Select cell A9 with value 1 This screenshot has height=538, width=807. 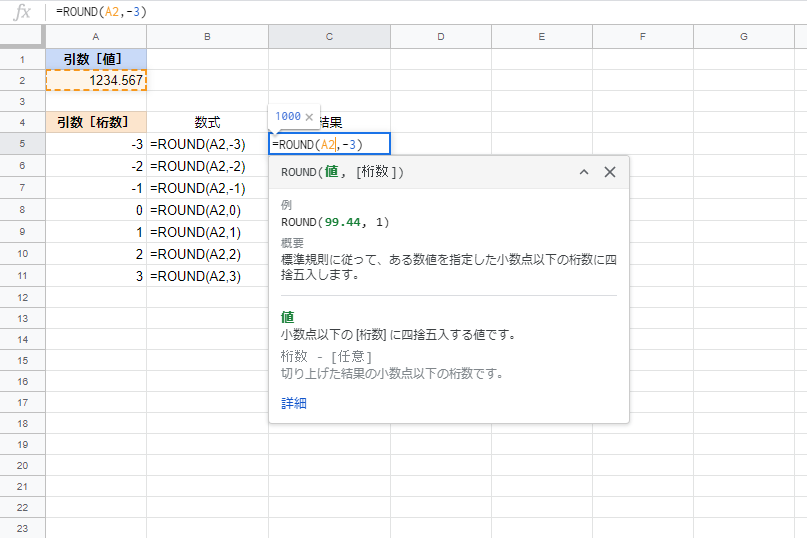[96, 232]
